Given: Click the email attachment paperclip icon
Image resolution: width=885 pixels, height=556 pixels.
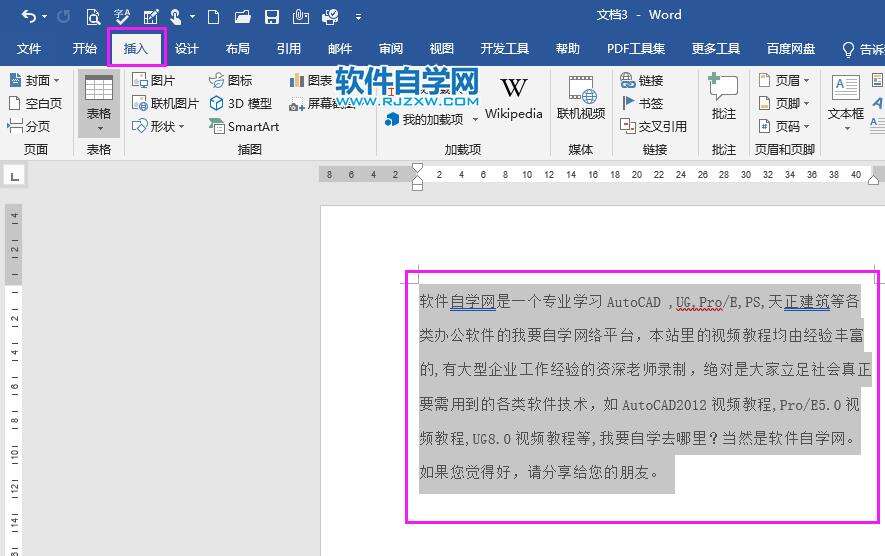Looking at the screenshot, I should pos(301,17).
